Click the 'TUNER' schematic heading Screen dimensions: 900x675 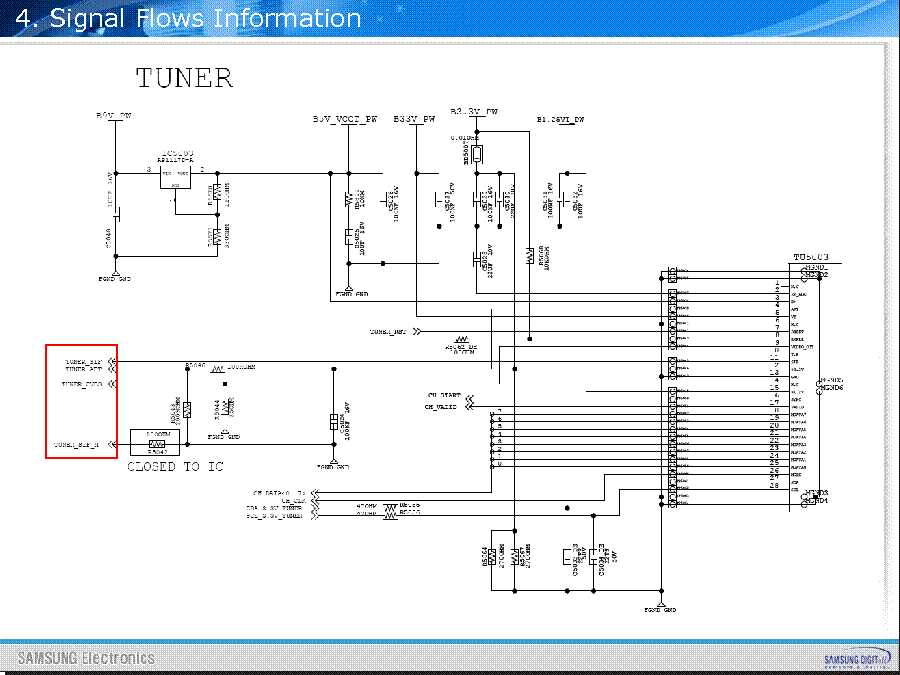(x=185, y=78)
